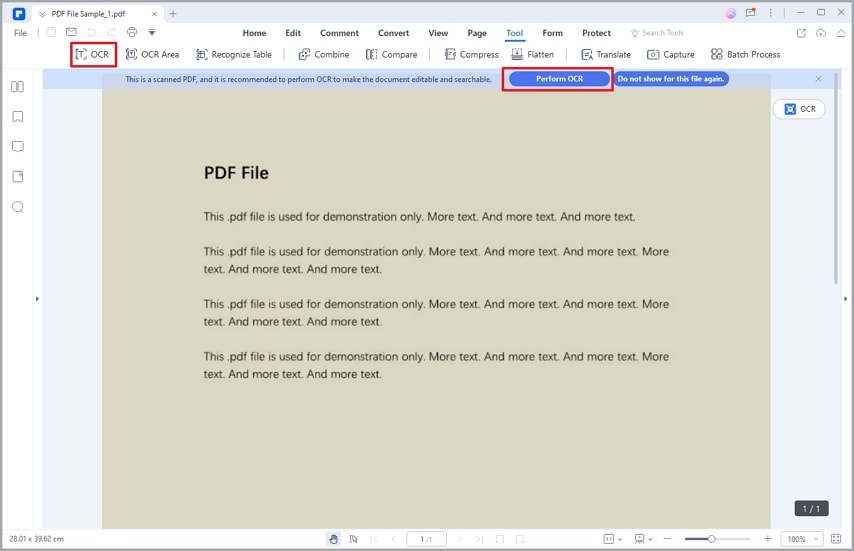Click Do not show for this file again

[x=671, y=79]
